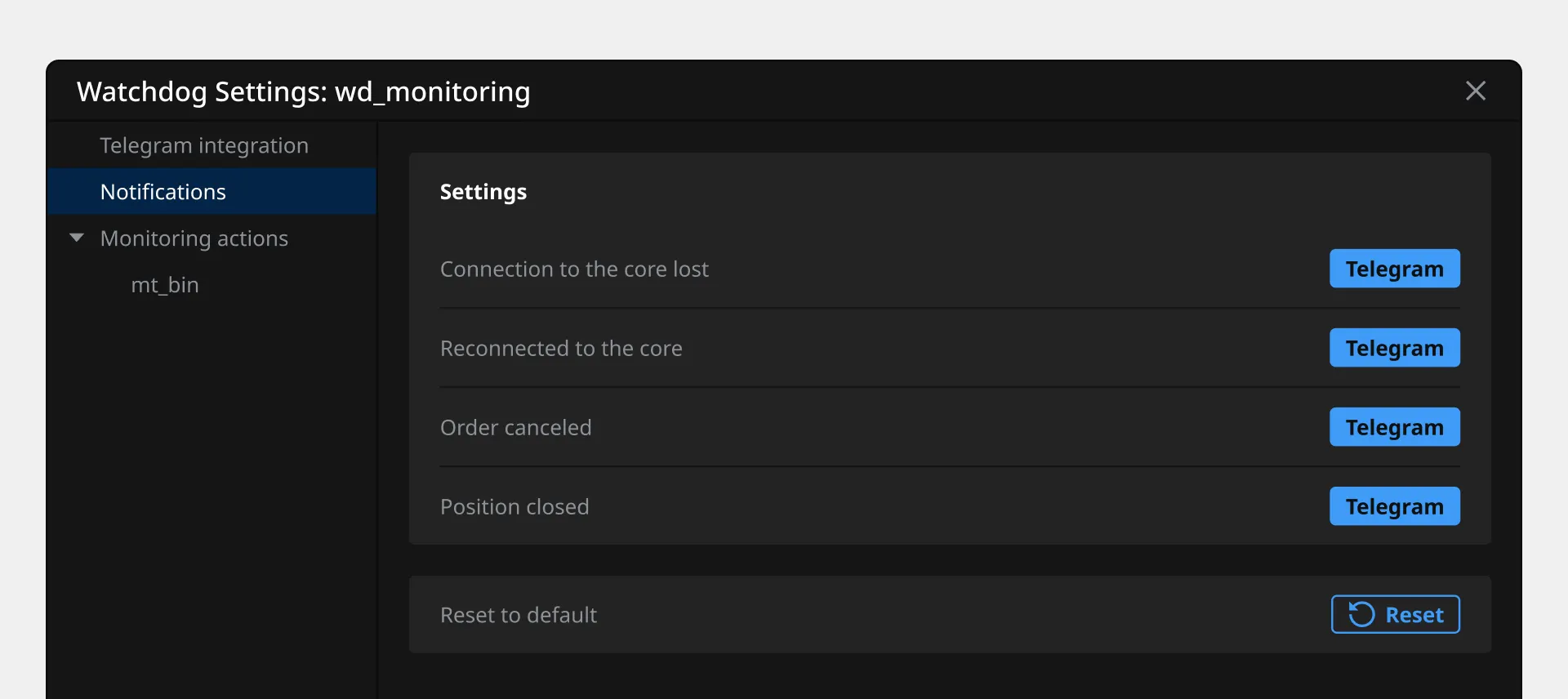This screenshot has width=1568, height=699.
Task: Select the Monitoring actions tree item
Action: (x=194, y=238)
